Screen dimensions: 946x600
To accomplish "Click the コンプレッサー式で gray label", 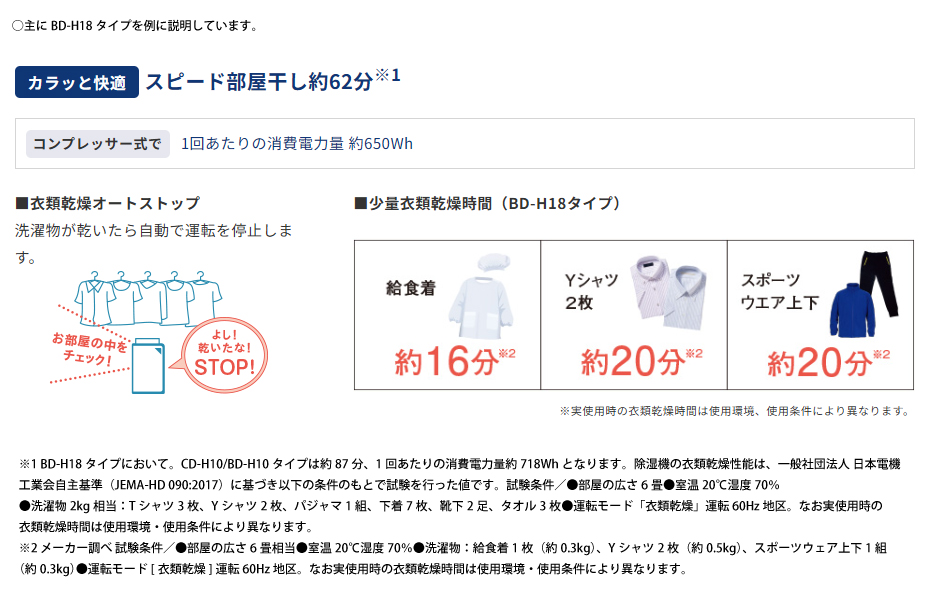I will point(97,144).
